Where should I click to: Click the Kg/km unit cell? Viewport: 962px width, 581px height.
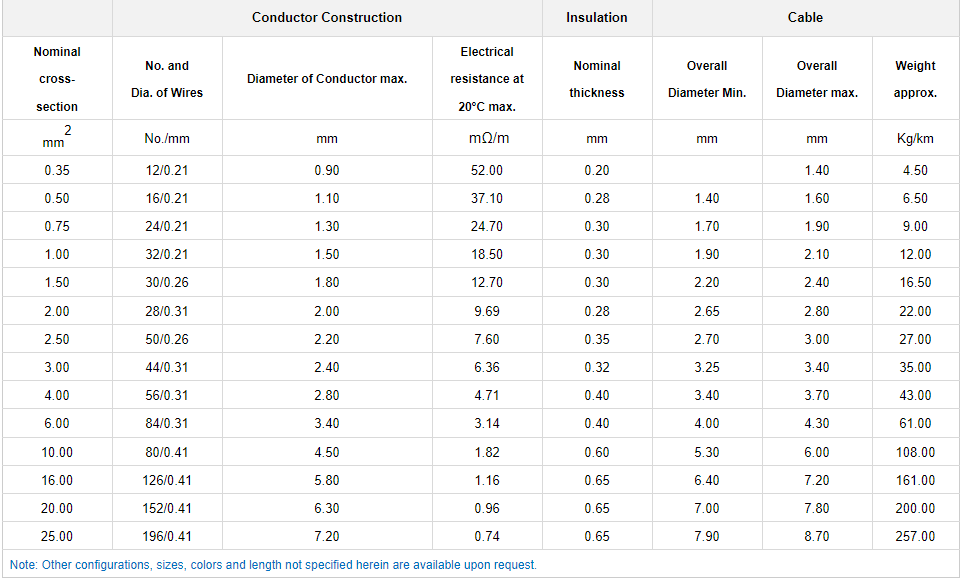click(x=915, y=139)
